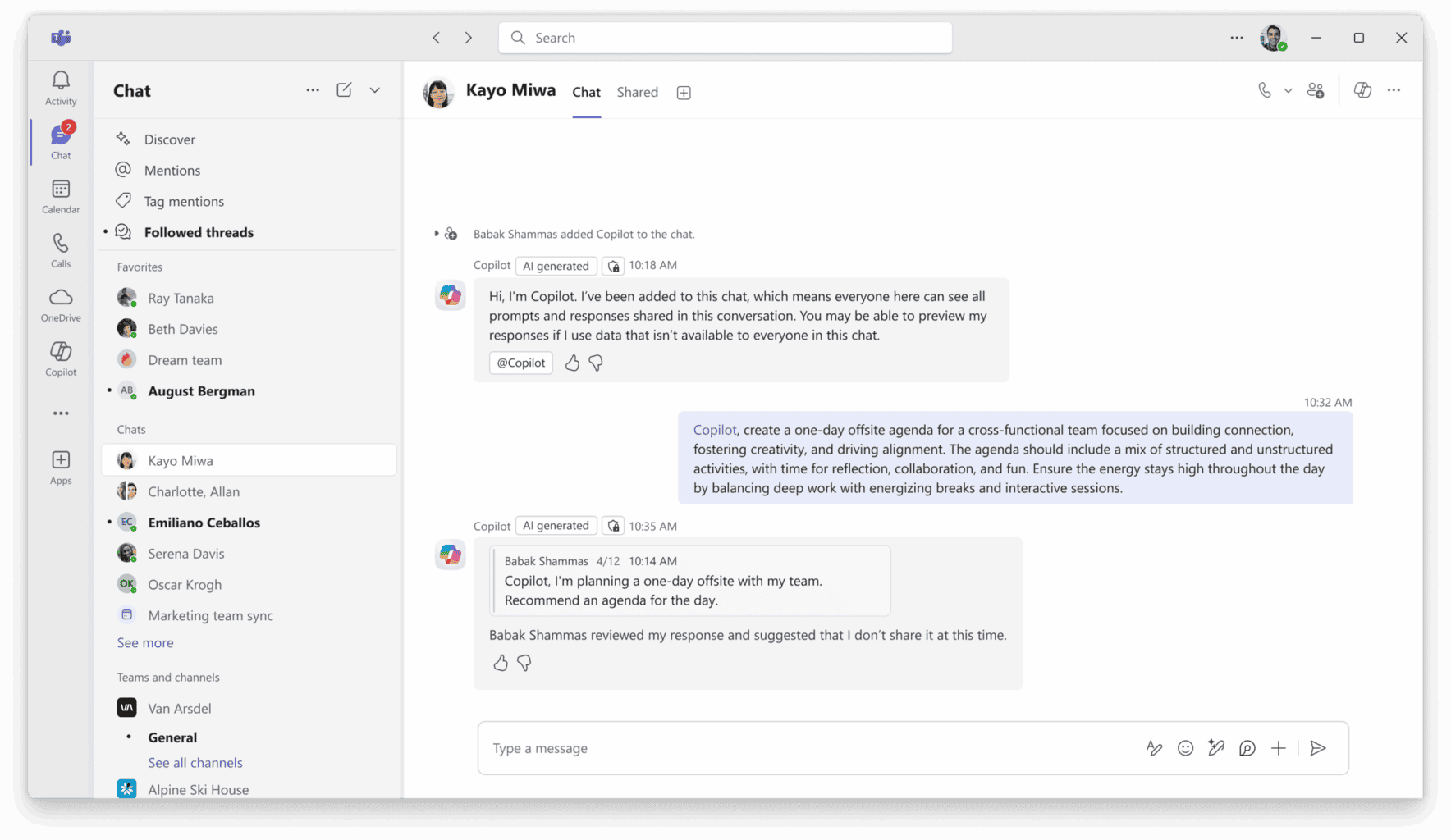
Task: Click See more under Chats
Action: 145,643
